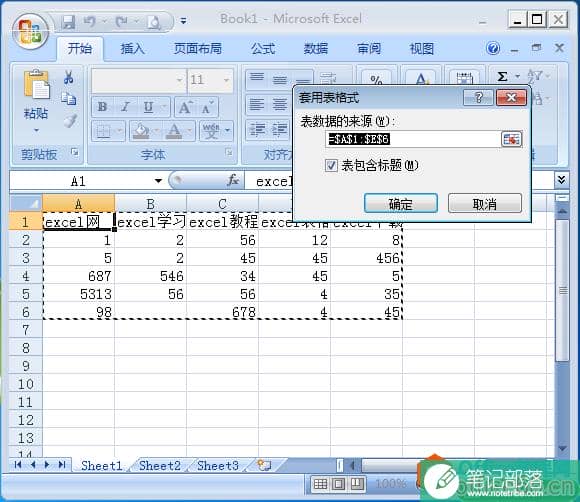Increase the indent
The image size is (580, 502).
(x=280, y=130)
